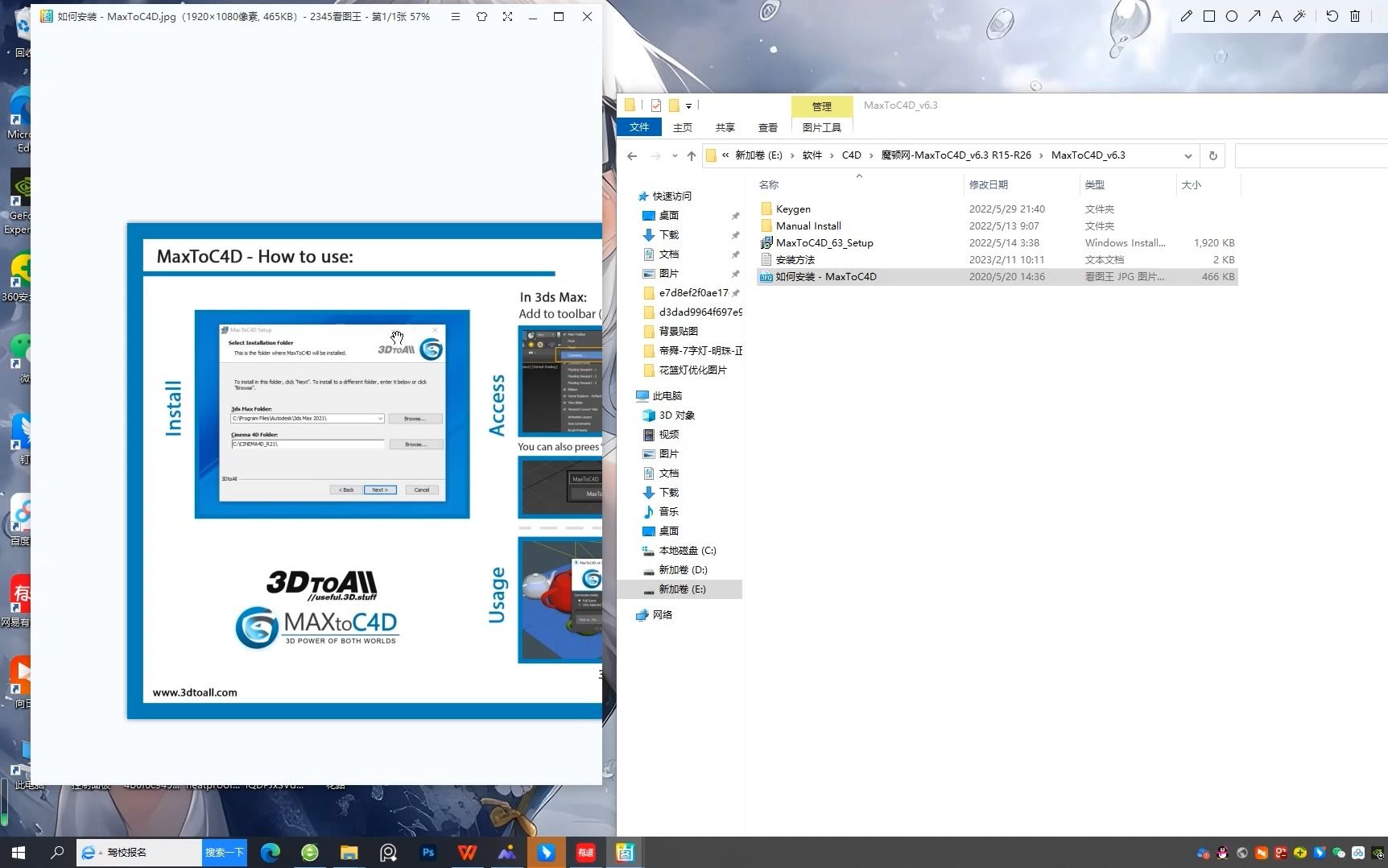Viewport: 1388px width, 868px height.
Task: Sort files by the 名称 column header
Action: coord(769,185)
